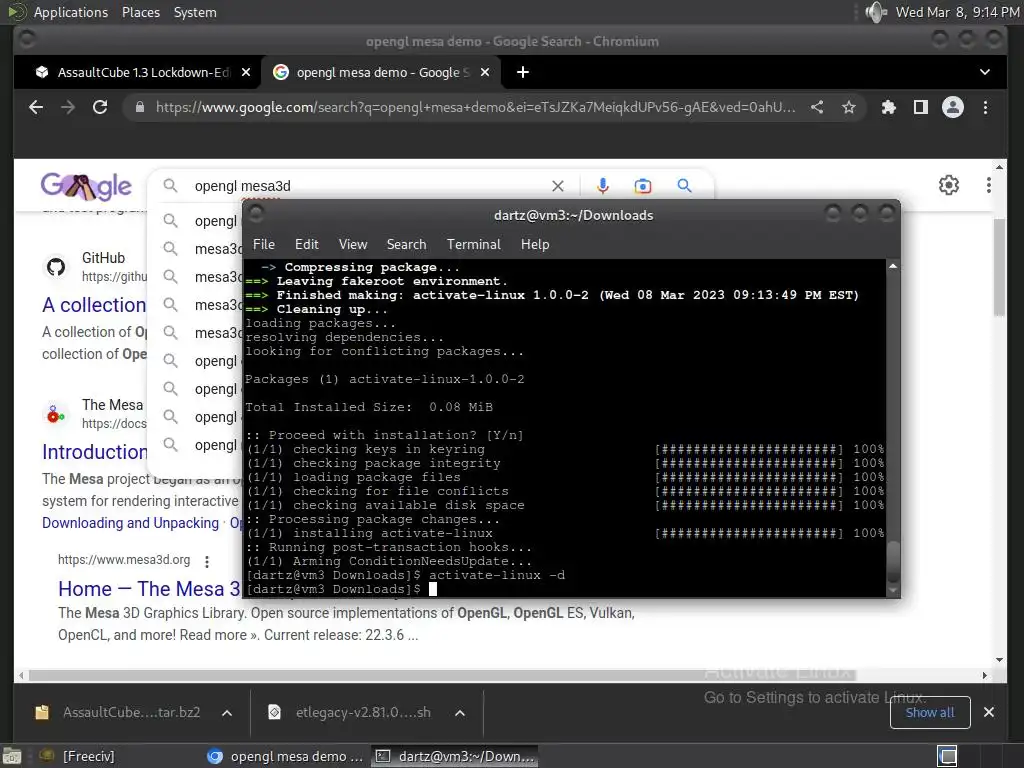
Task: Click the volume speaker icon in the panel
Action: click(x=876, y=12)
